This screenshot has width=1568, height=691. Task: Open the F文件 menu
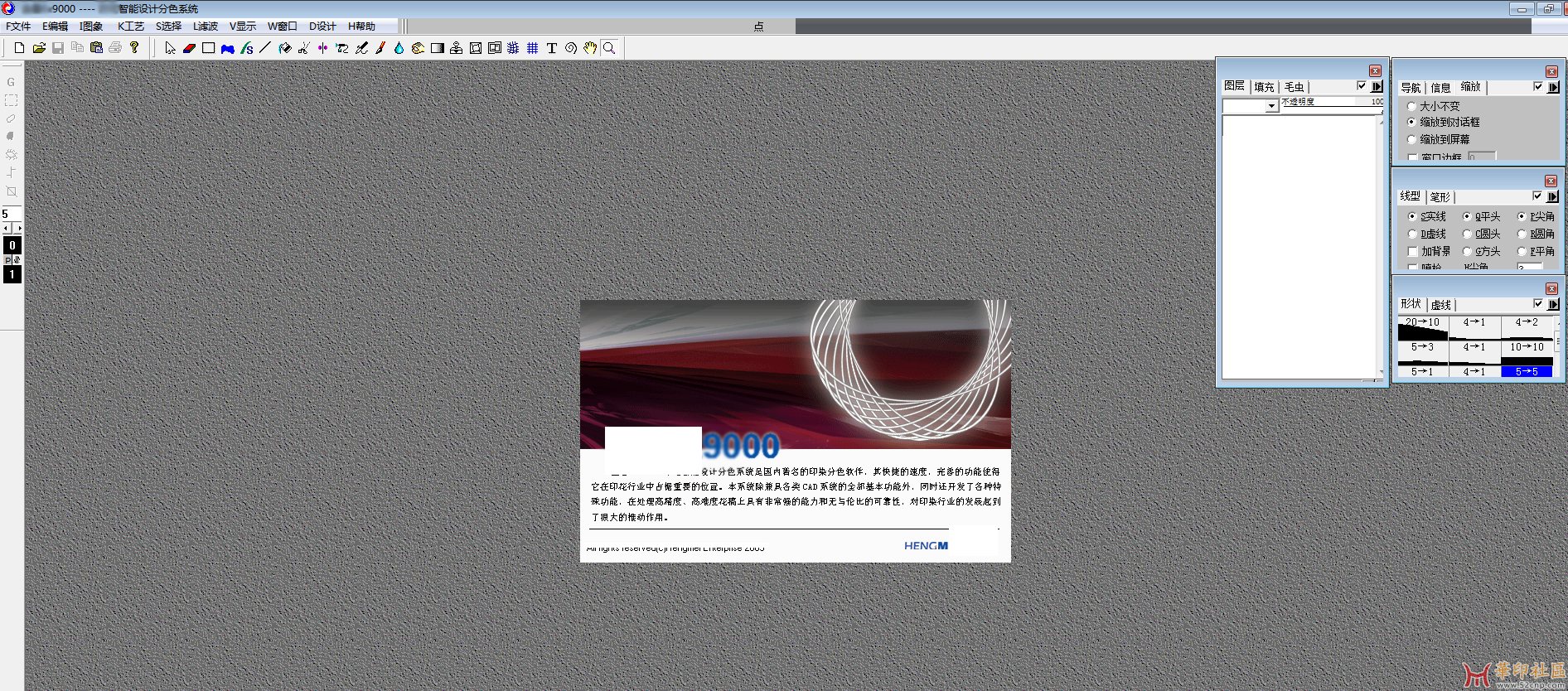(18, 27)
